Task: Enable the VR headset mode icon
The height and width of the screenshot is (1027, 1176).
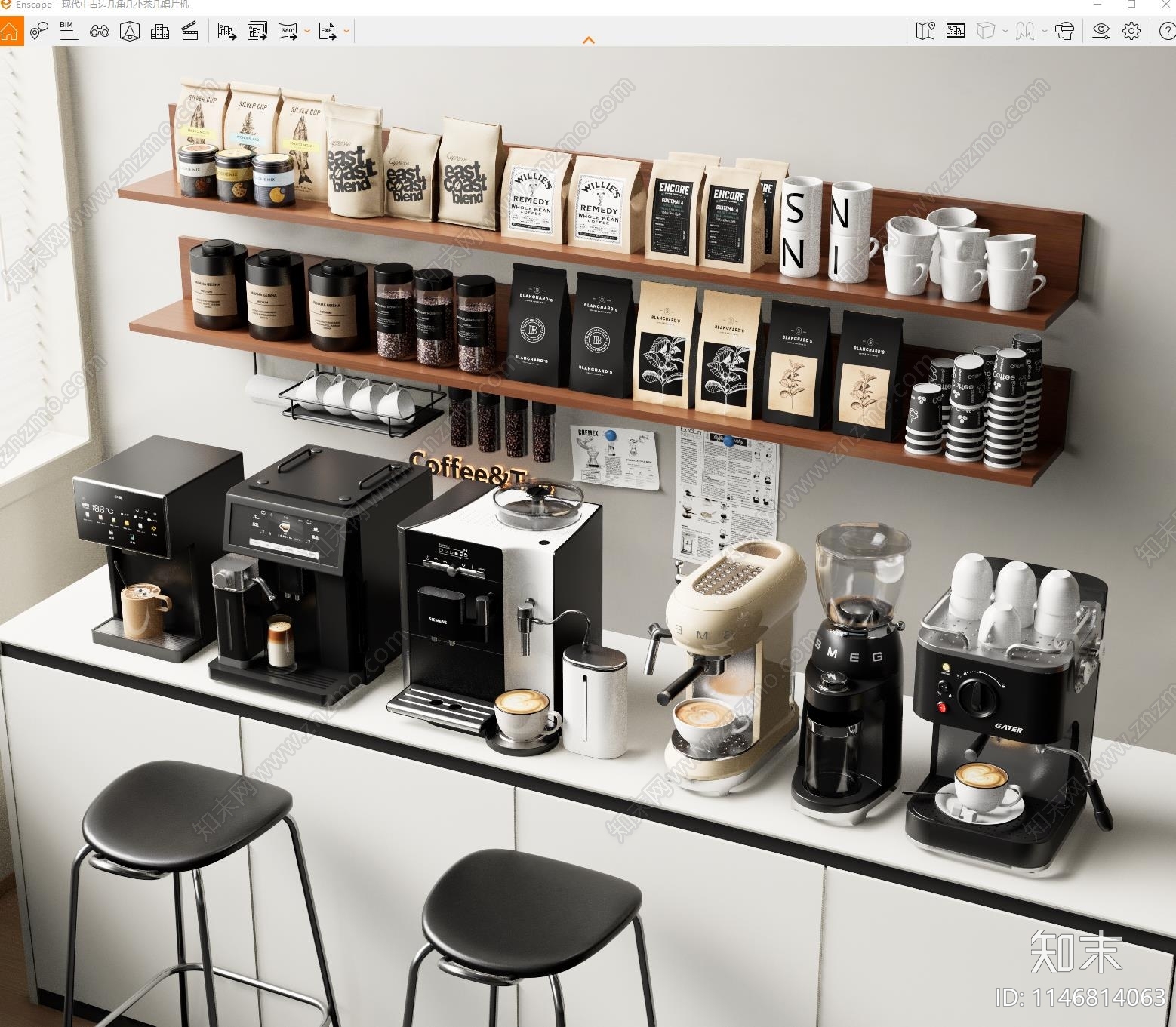Action: click(x=1065, y=31)
